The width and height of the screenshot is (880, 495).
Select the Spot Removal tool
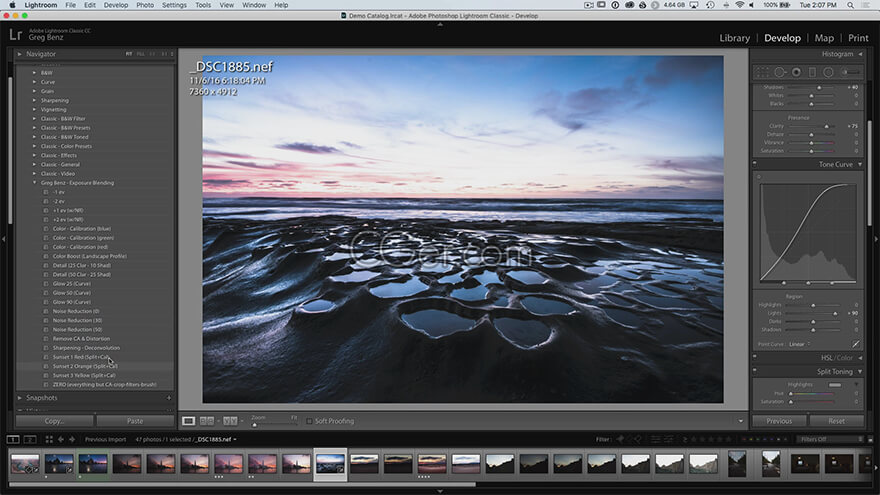(780, 72)
